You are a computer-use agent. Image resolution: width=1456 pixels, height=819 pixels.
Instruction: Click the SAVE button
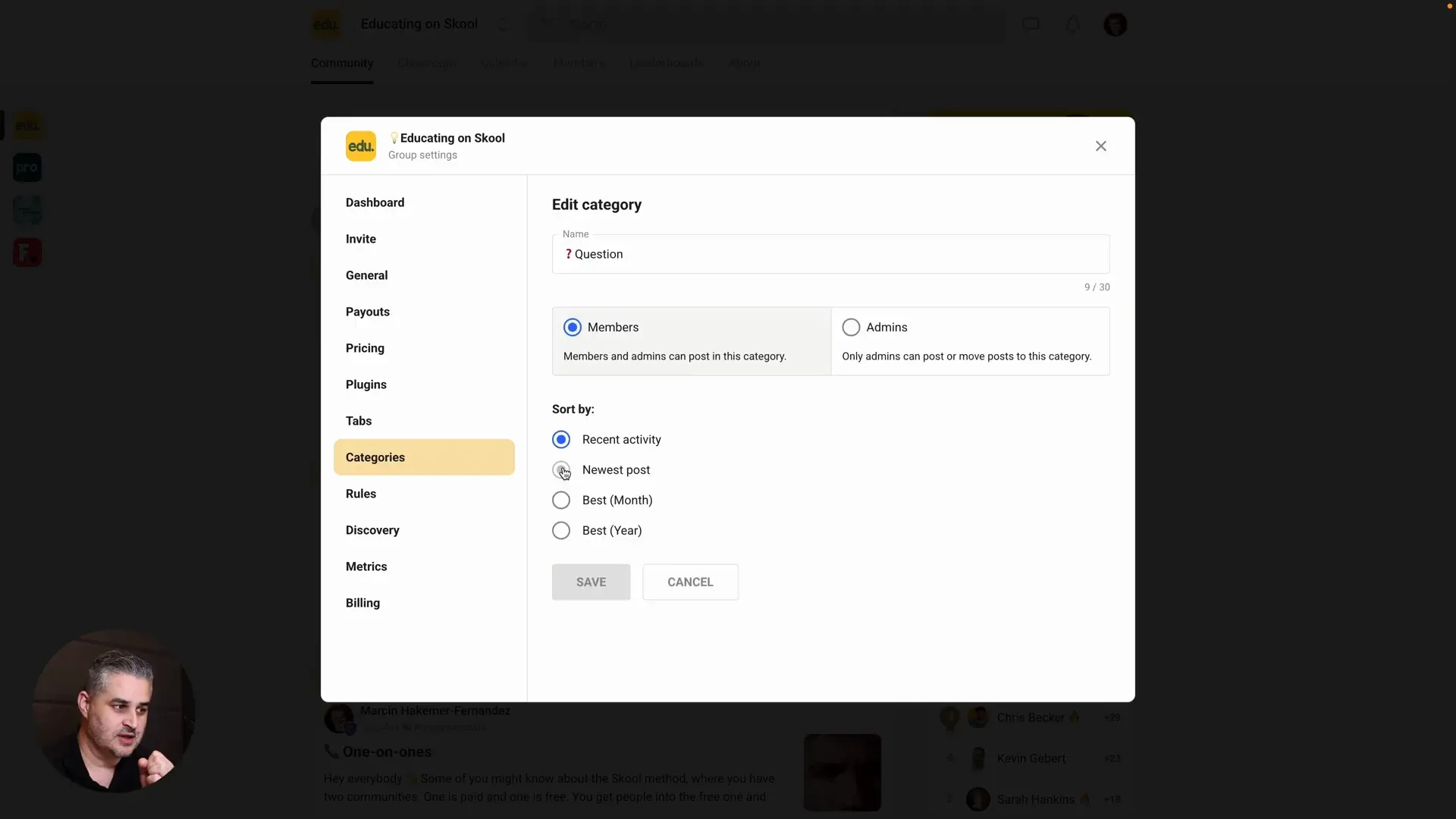(591, 582)
